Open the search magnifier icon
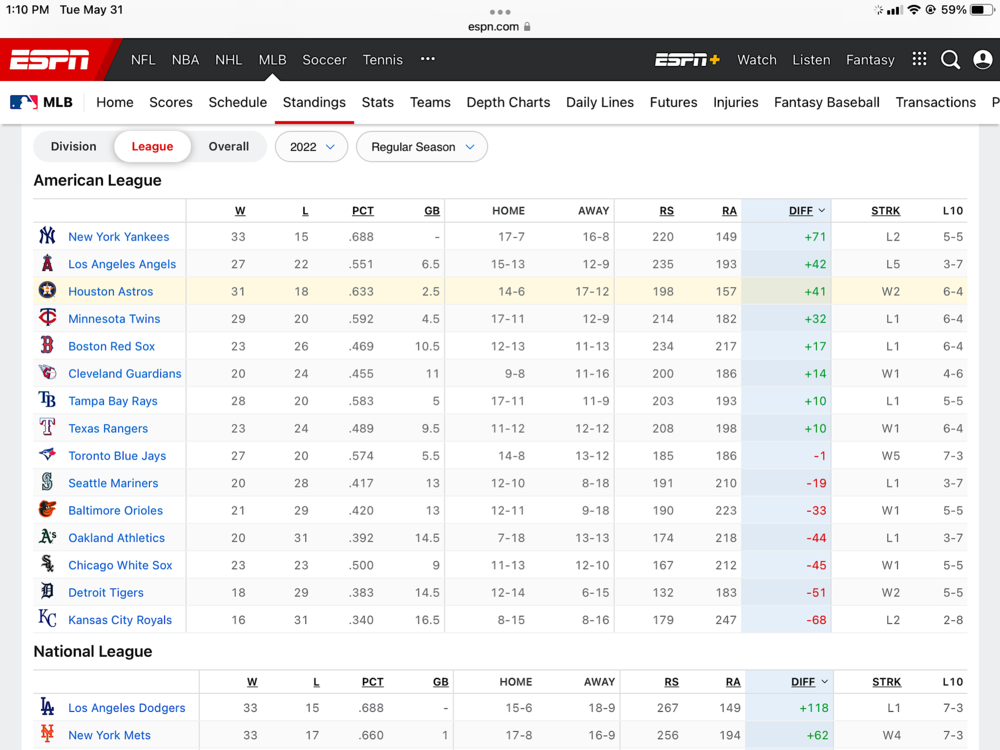Image resolution: width=1000 pixels, height=750 pixels. [950, 60]
